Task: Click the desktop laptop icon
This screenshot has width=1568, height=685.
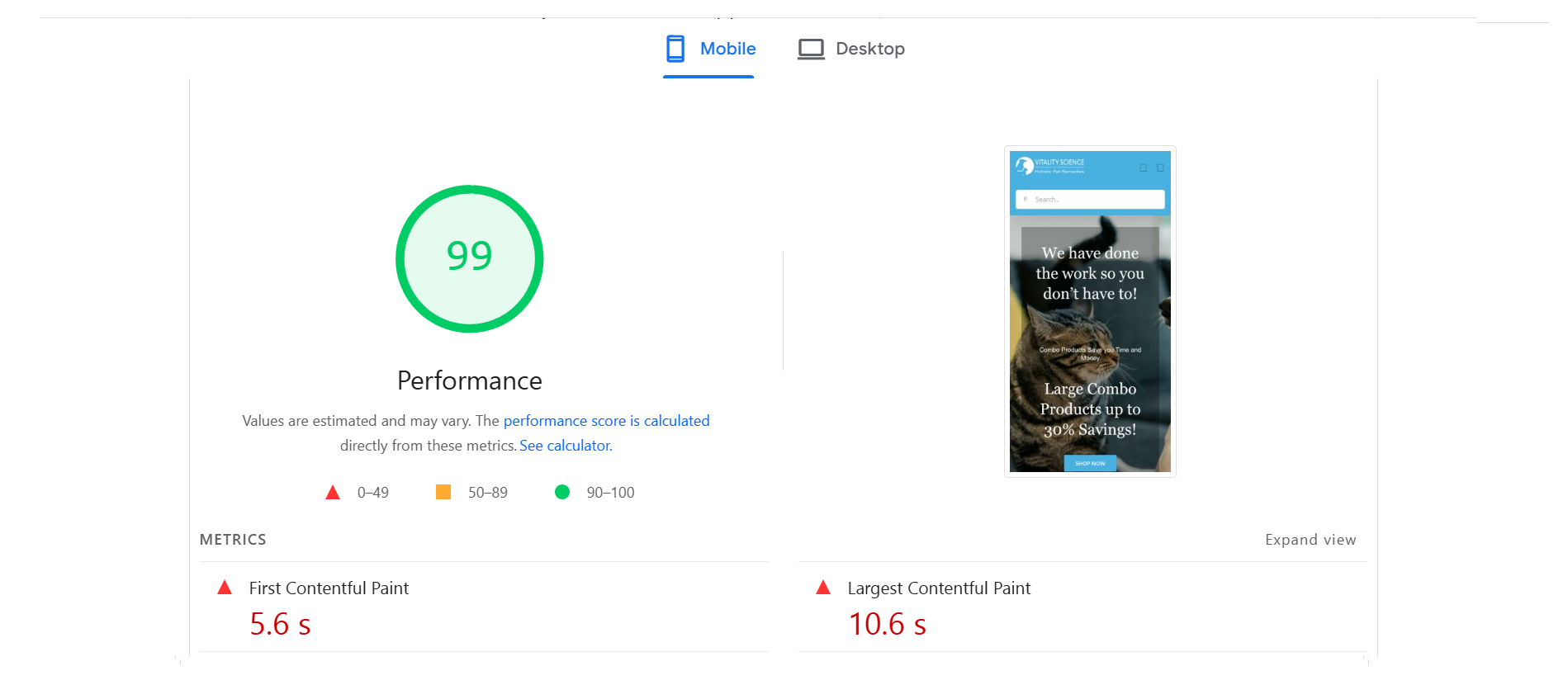Action: [810, 50]
